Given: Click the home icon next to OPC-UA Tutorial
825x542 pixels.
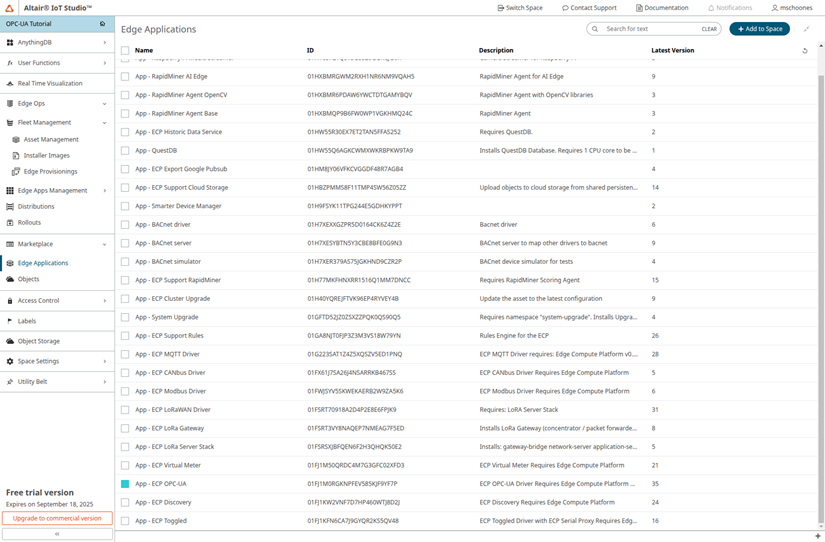Looking at the screenshot, I should coord(103,24).
